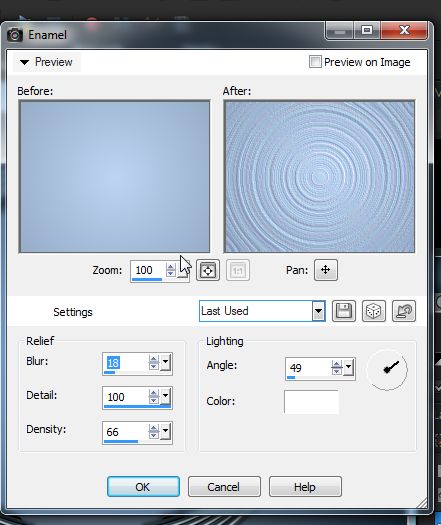Increase the Zoom value with up stepper
441x525 pixels.
coord(170,267)
